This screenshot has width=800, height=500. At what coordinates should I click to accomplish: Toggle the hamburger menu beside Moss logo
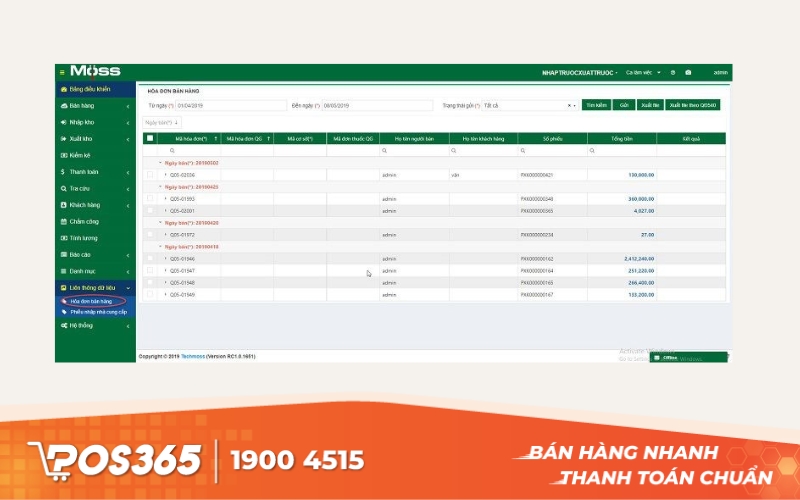click(x=62, y=72)
